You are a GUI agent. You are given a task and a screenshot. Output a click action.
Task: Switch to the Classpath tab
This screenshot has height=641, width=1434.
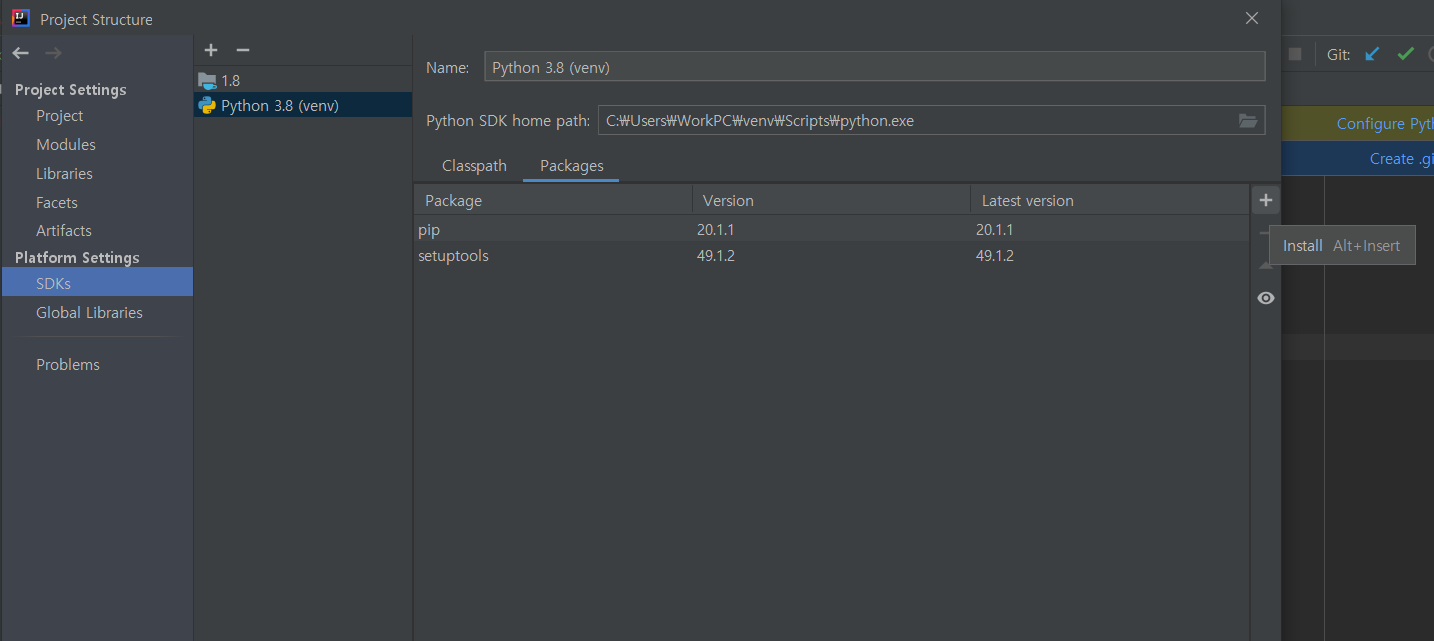pos(474,166)
